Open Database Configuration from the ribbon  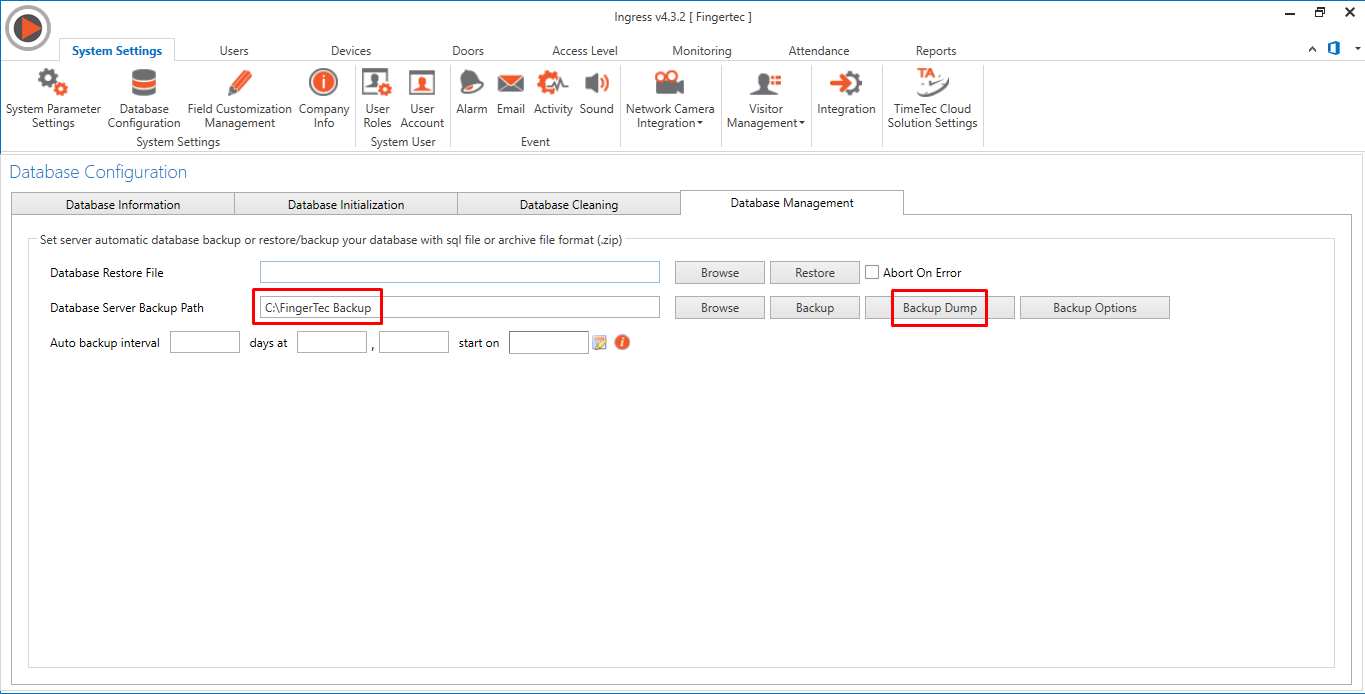click(x=144, y=99)
